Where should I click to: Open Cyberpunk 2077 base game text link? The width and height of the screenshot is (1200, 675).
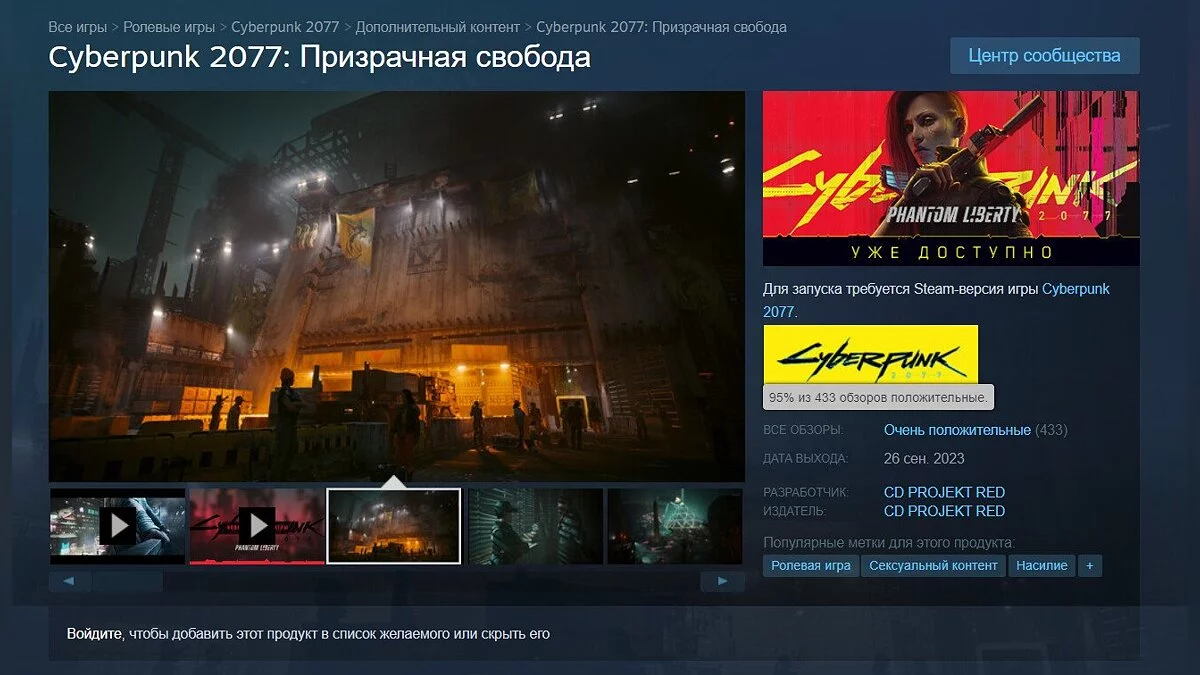point(936,300)
